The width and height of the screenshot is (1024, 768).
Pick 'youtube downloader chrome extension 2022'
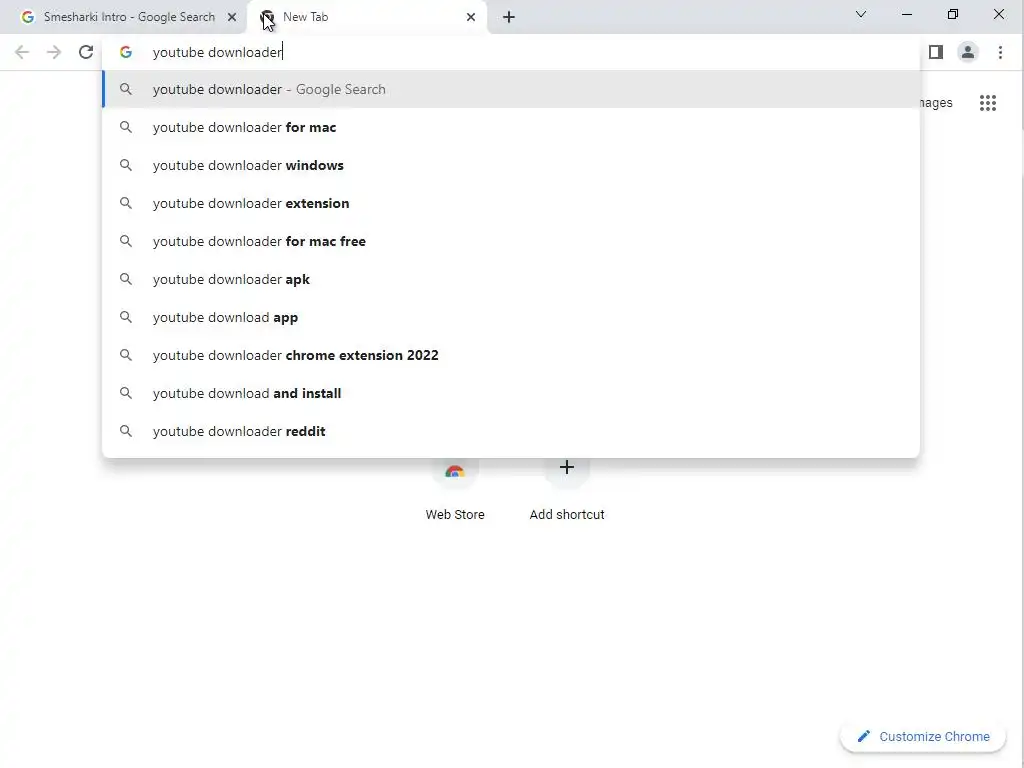click(511, 355)
